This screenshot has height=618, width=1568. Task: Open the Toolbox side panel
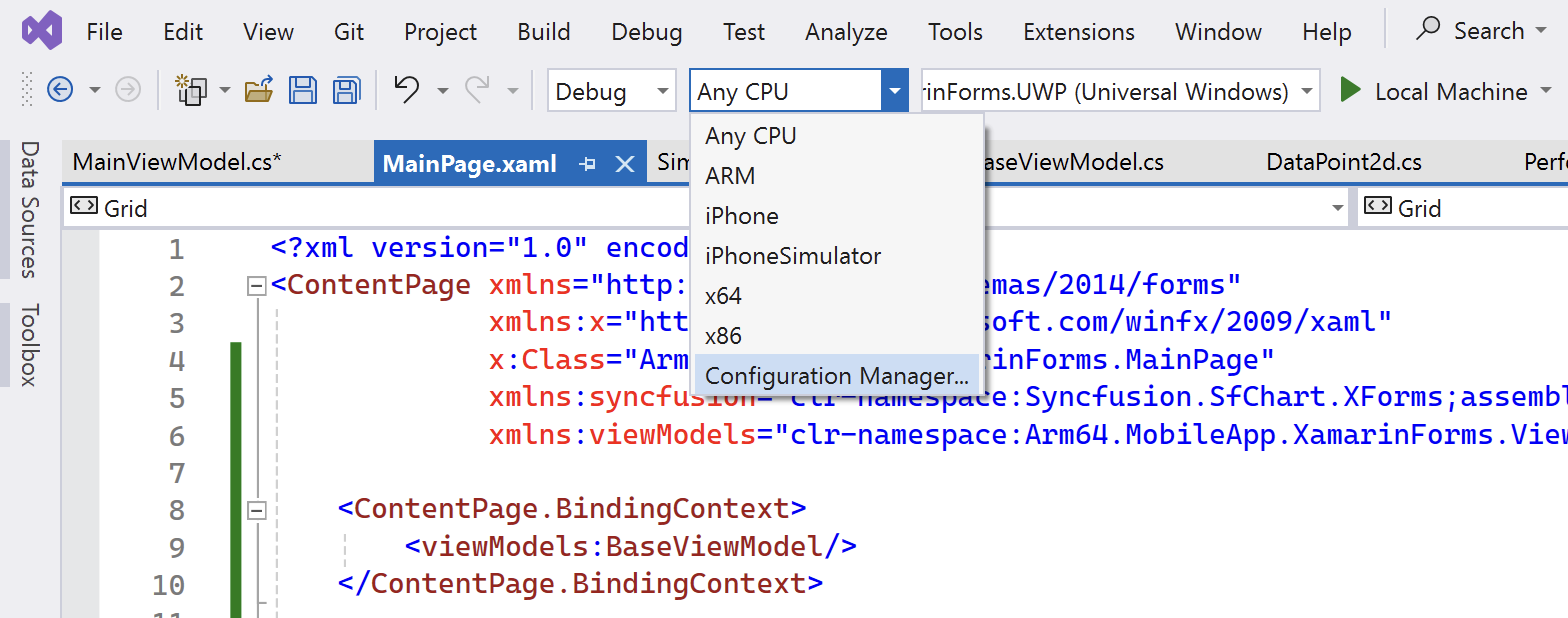point(28,344)
